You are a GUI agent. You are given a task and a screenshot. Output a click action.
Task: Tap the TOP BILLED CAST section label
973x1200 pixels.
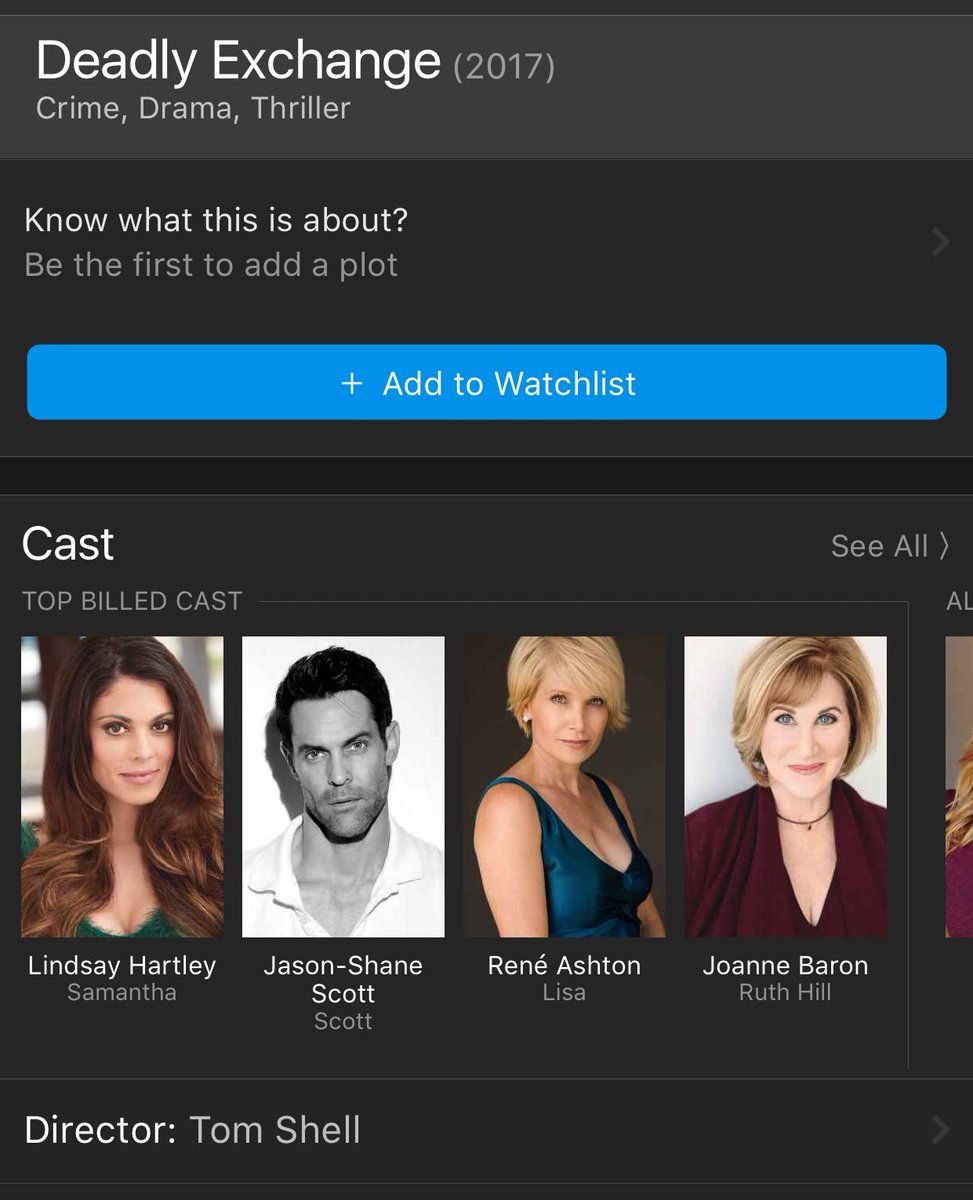pos(132,601)
